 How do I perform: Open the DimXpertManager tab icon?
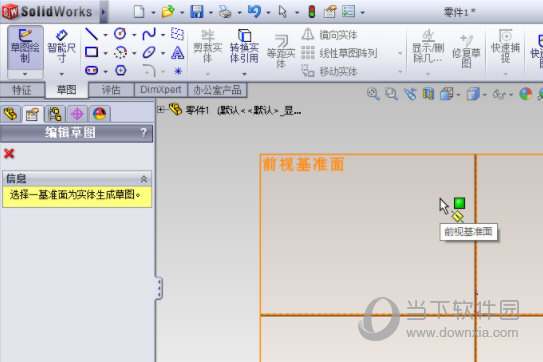(x=77, y=114)
